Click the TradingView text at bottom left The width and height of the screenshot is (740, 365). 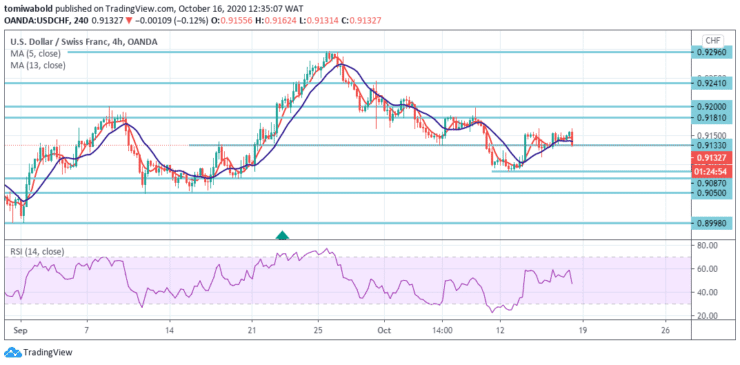48,352
